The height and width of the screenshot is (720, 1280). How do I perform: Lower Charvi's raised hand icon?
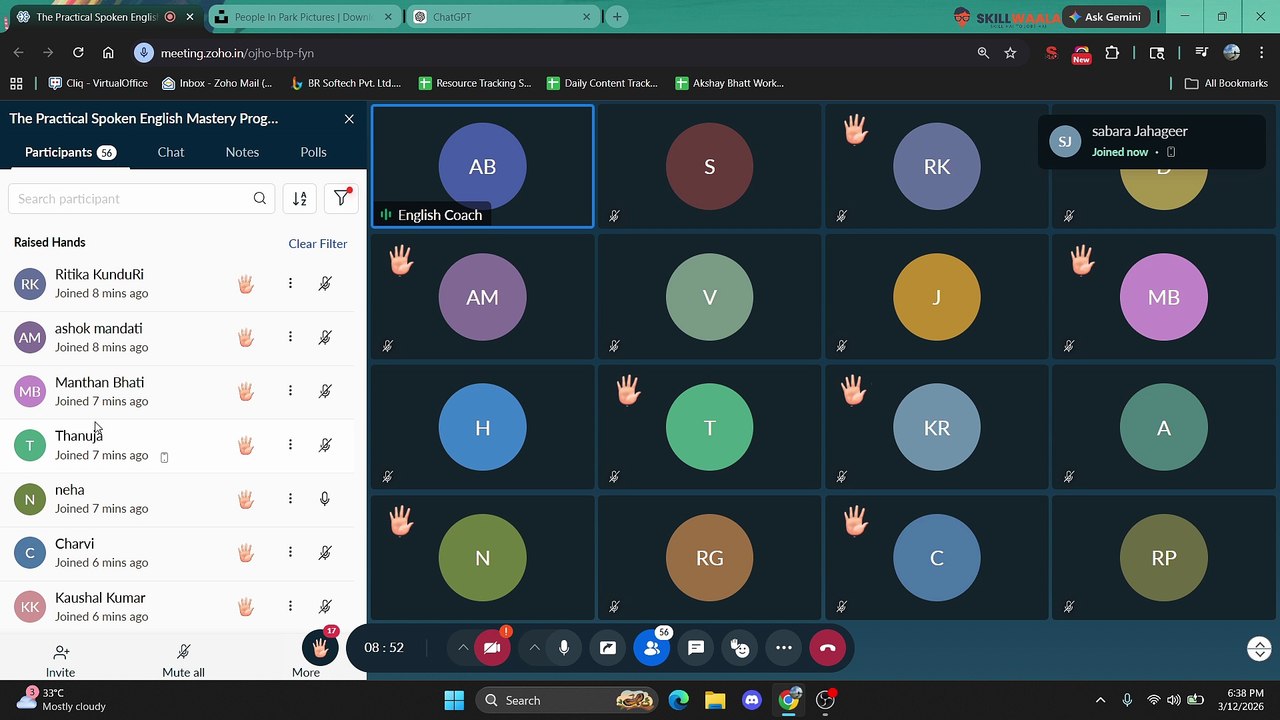[246, 553]
